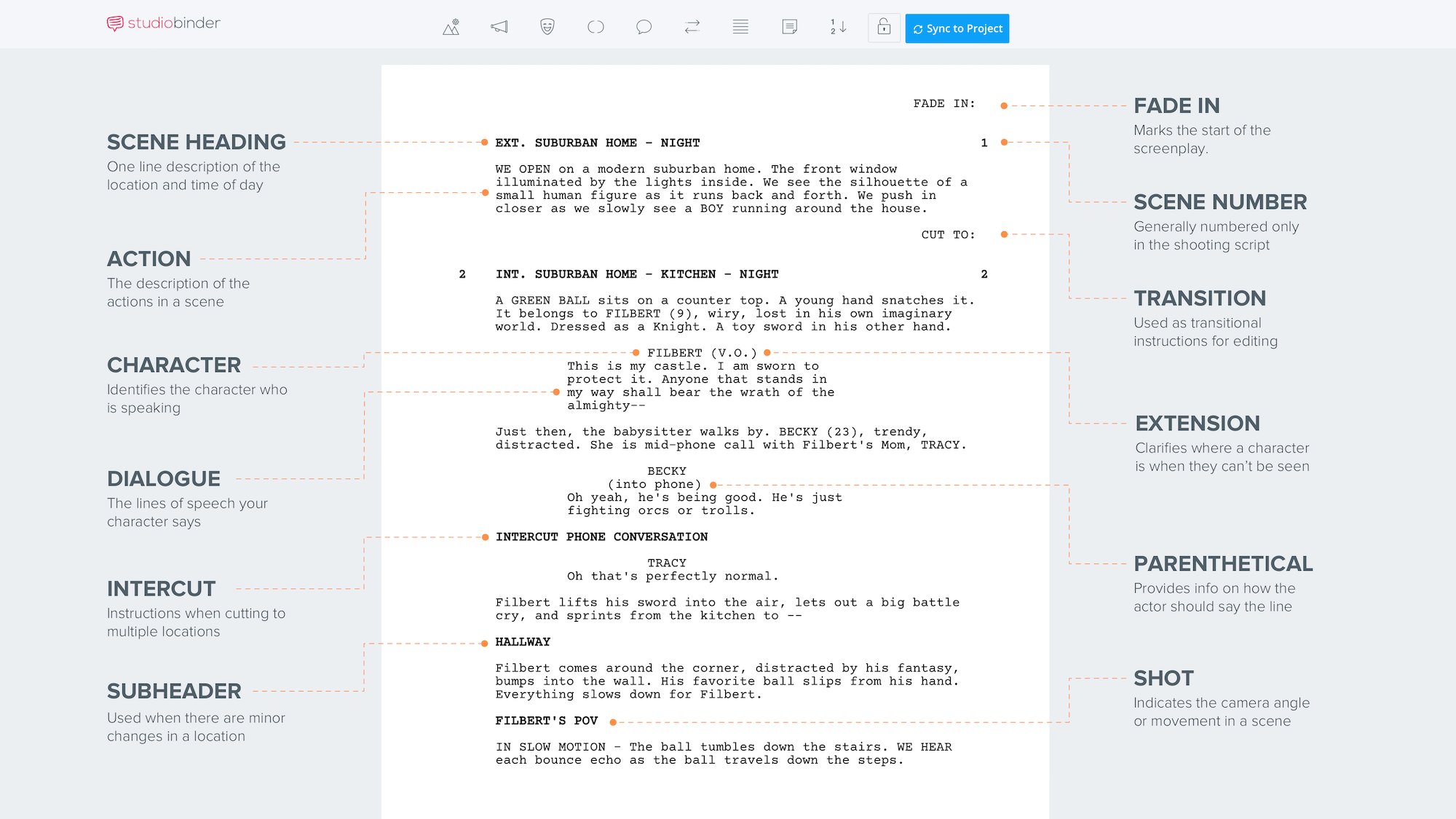The height and width of the screenshot is (819, 1456).
Task: Click the scene heading tool icon
Action: (452, 27)
